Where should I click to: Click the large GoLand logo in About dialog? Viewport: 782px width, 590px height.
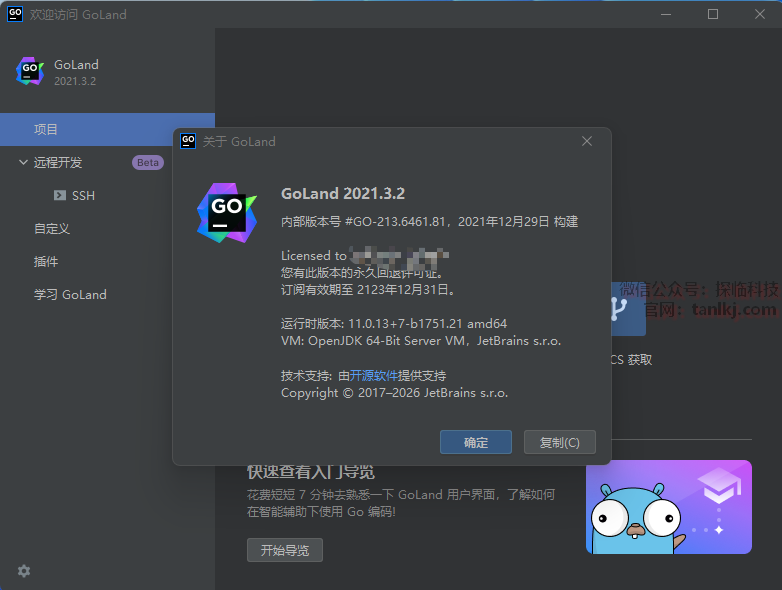coord(227,213)
